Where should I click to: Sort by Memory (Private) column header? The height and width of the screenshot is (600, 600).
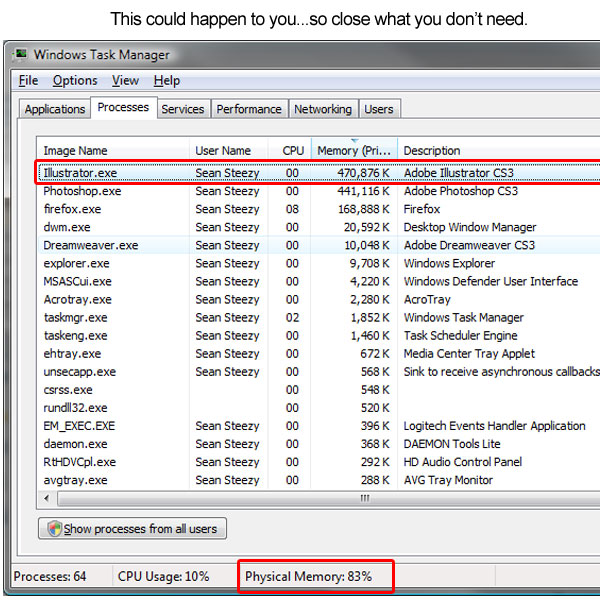354,150
